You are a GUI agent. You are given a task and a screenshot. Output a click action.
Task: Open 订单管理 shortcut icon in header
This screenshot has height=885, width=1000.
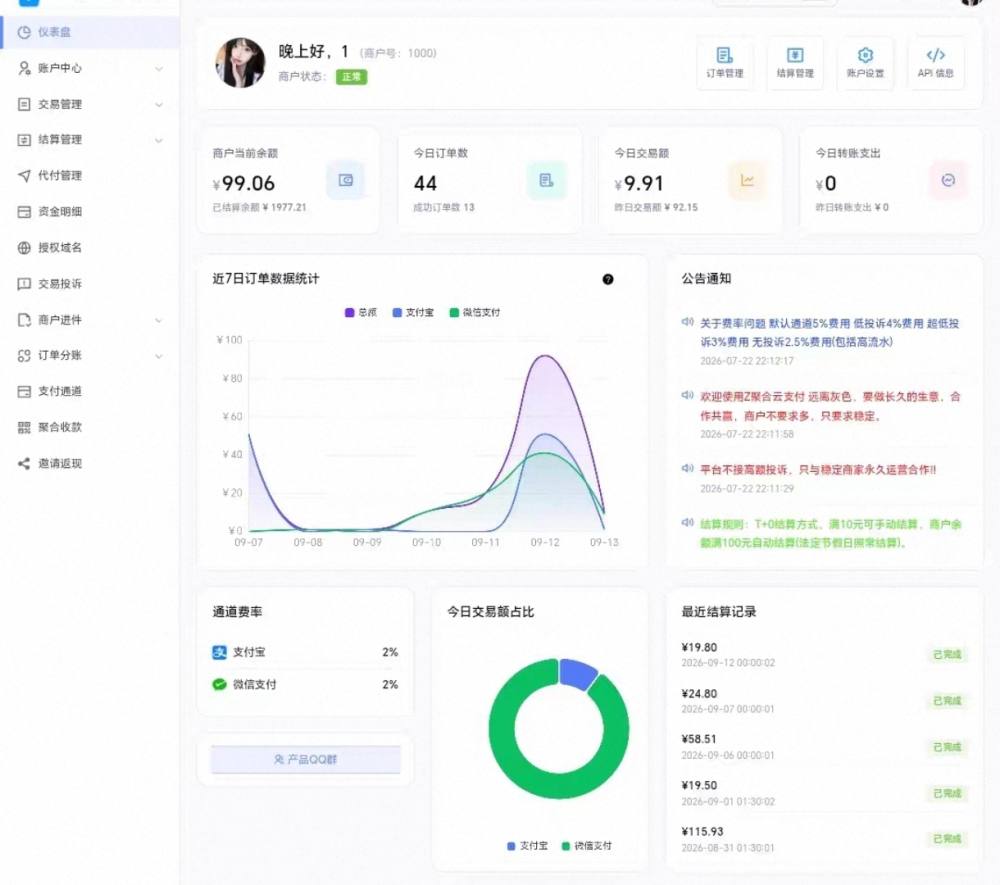click(x=724, y=63)
